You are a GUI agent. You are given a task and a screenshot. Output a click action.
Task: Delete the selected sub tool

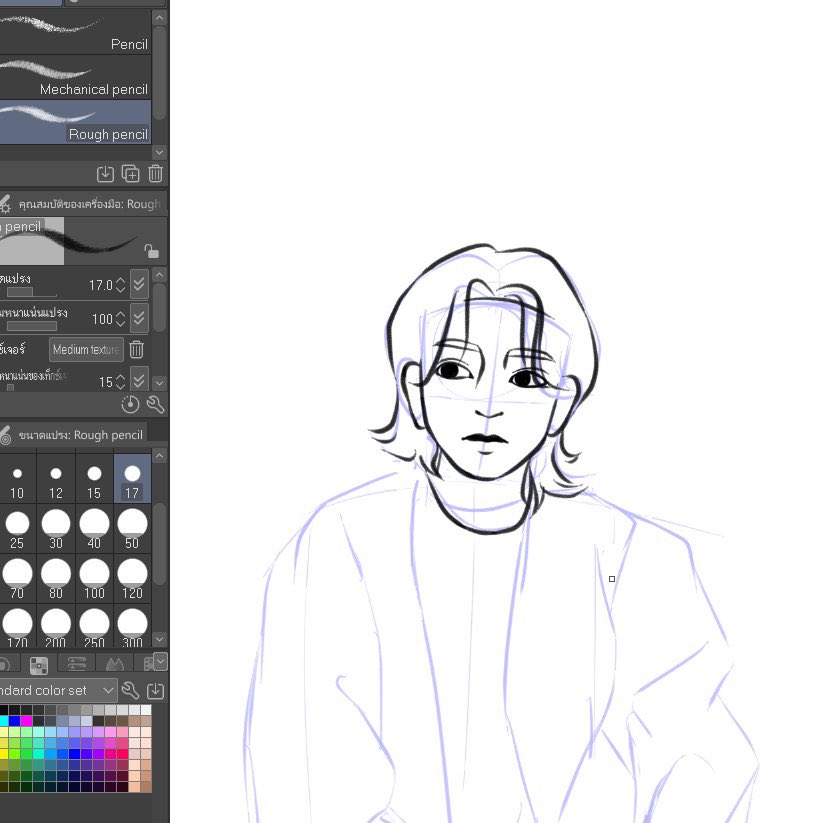155,174
